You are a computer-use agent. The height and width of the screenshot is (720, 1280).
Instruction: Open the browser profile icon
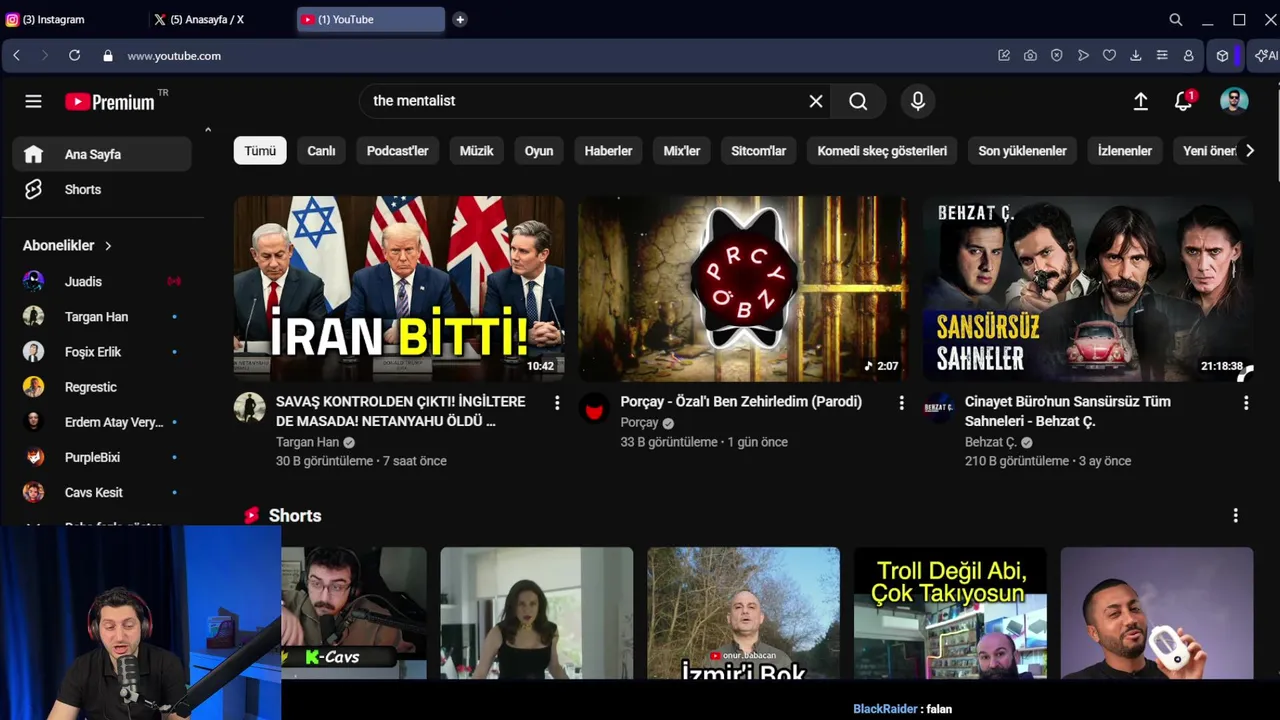click(1188, 56)
